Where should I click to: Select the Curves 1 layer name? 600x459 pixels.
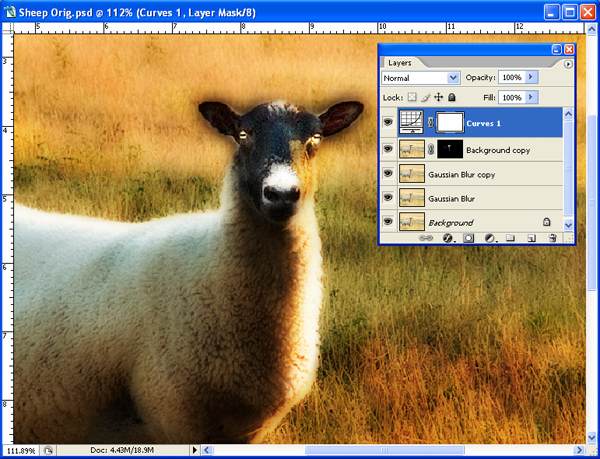point(483,124)
